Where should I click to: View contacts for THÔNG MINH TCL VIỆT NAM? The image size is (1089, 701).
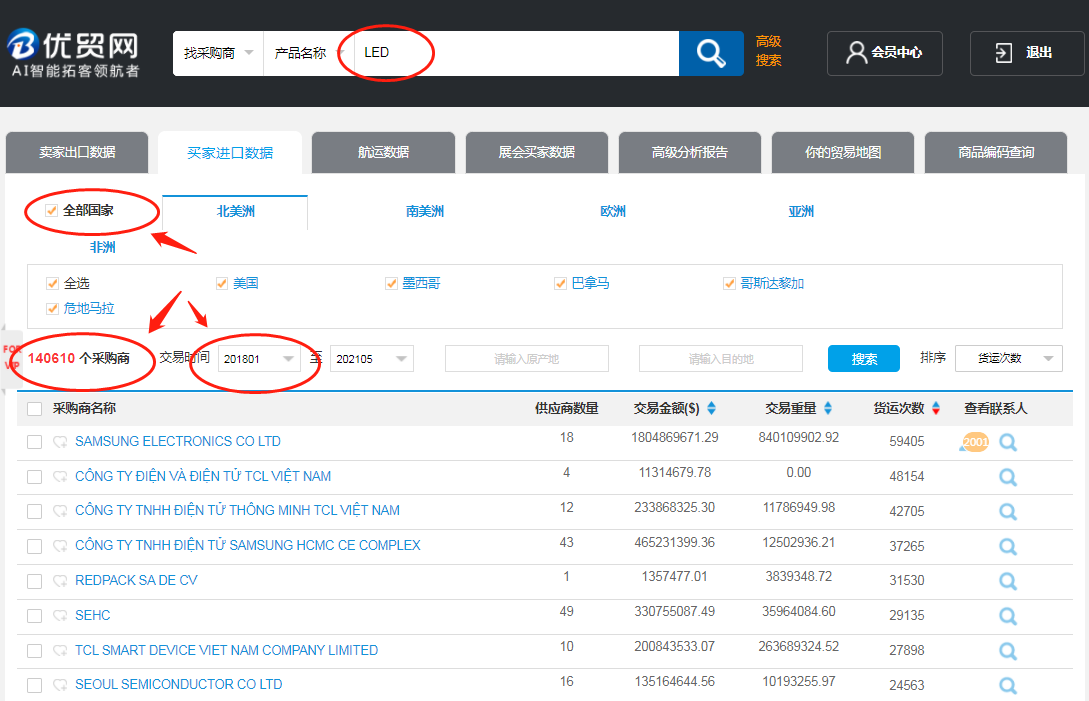coord(1008,511)
